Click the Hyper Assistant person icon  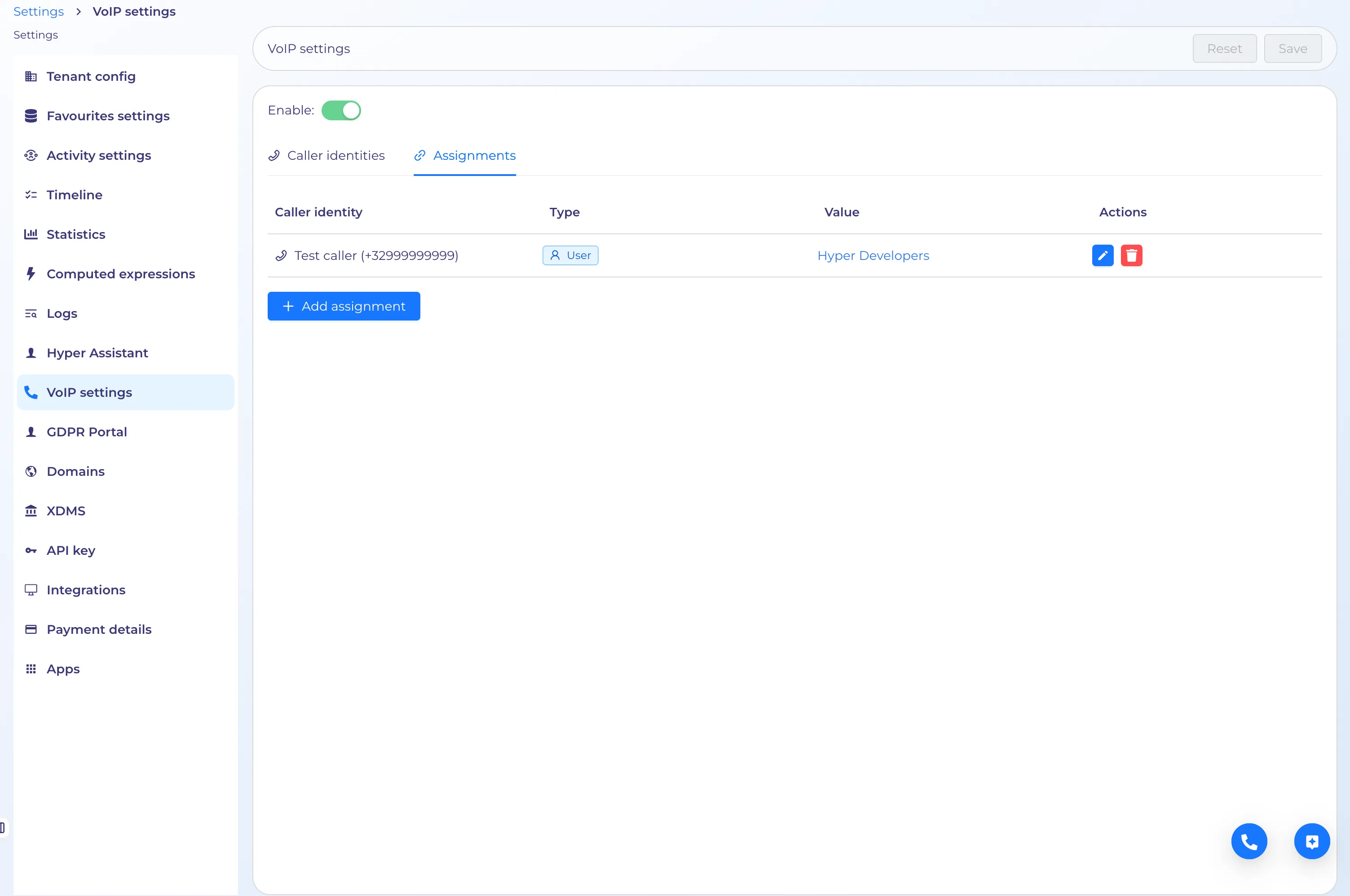click(31, 352)
